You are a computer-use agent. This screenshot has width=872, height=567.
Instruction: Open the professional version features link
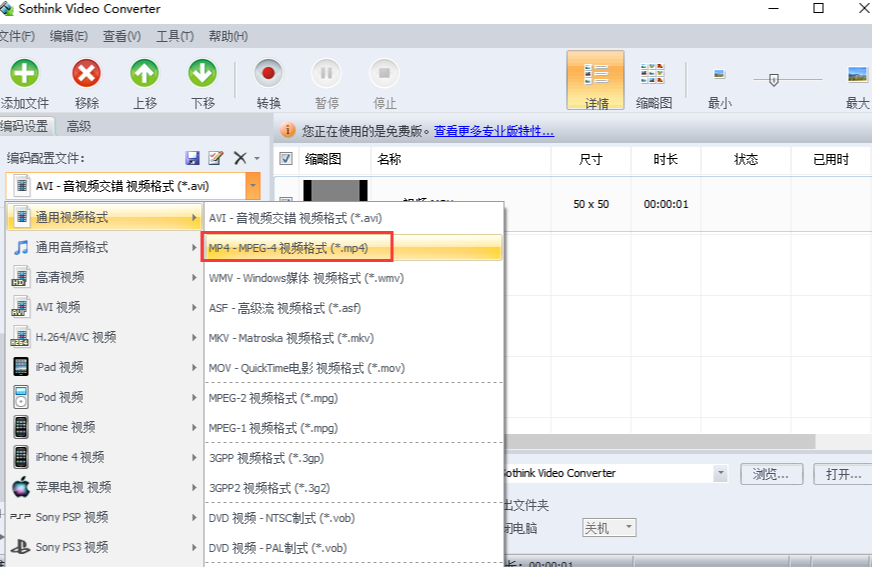click(x=494, y=131)
